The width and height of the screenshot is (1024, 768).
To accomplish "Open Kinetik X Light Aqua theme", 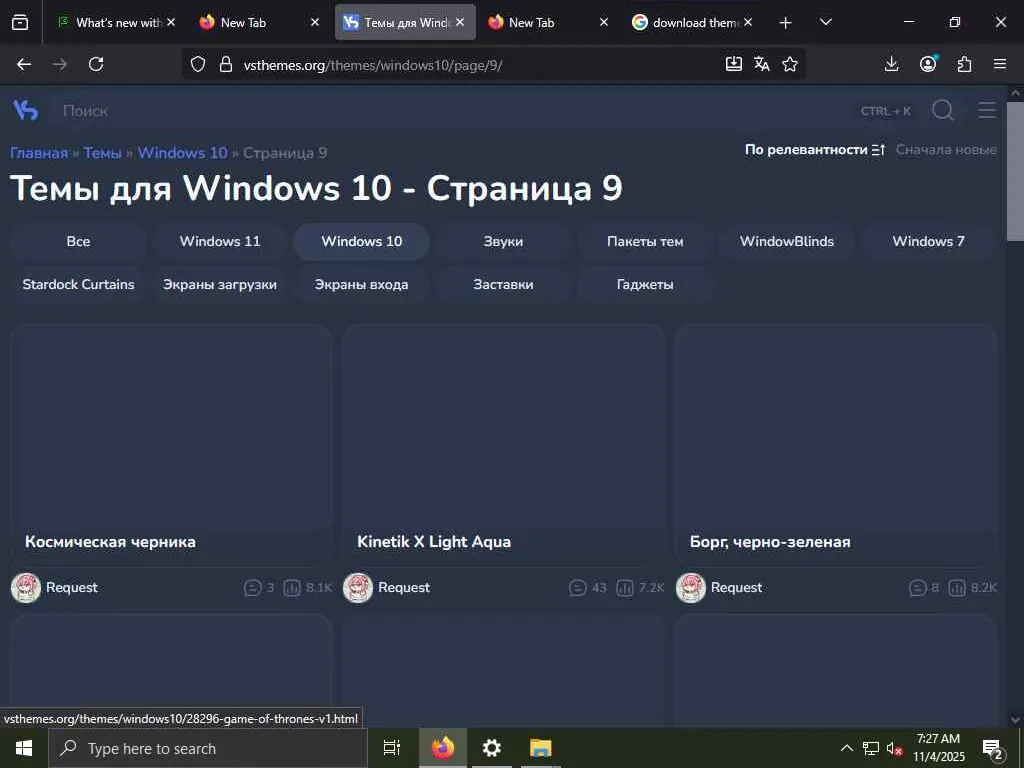I will click(x=434, y=542).
